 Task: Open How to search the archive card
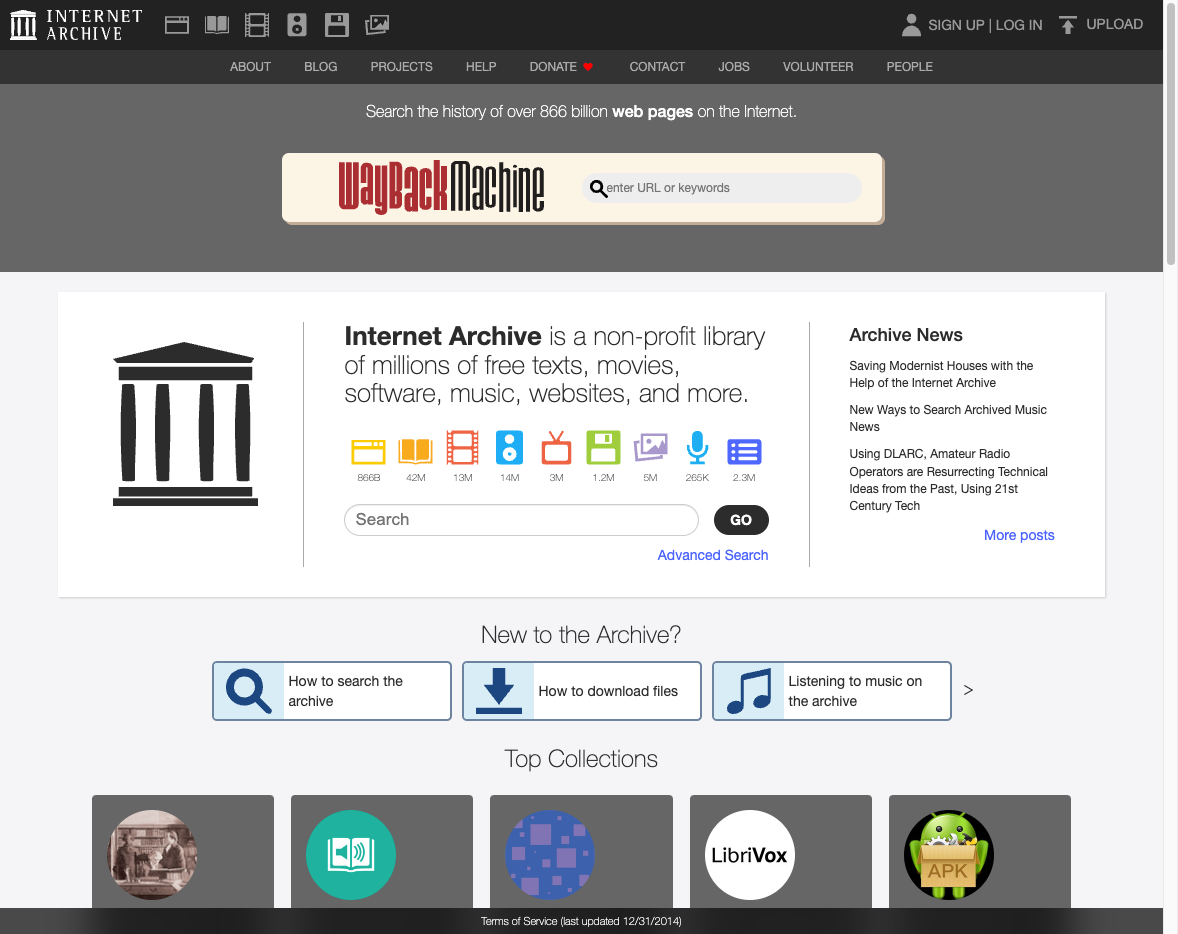[332, 691]
